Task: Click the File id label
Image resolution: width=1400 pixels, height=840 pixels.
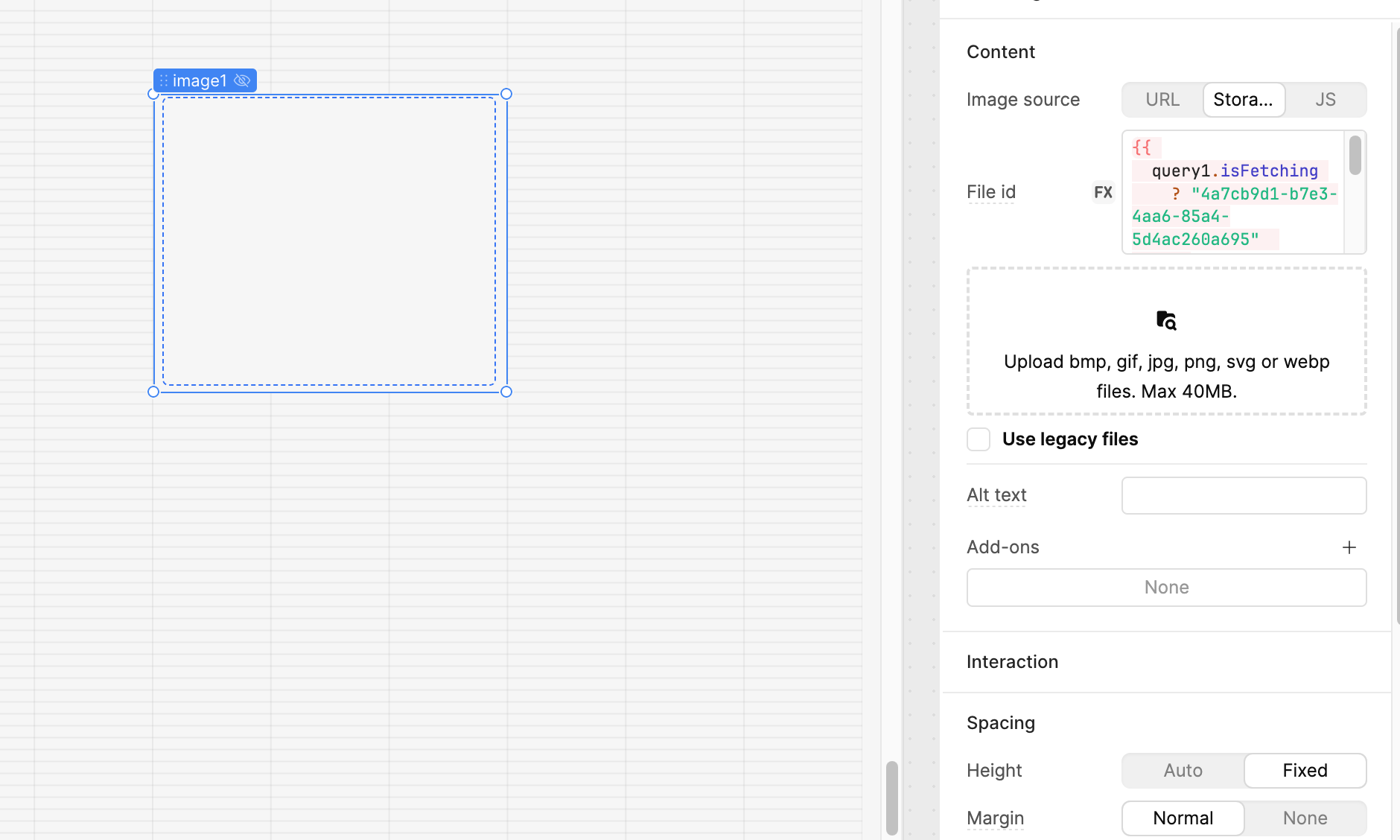Action: coord(991,192)
